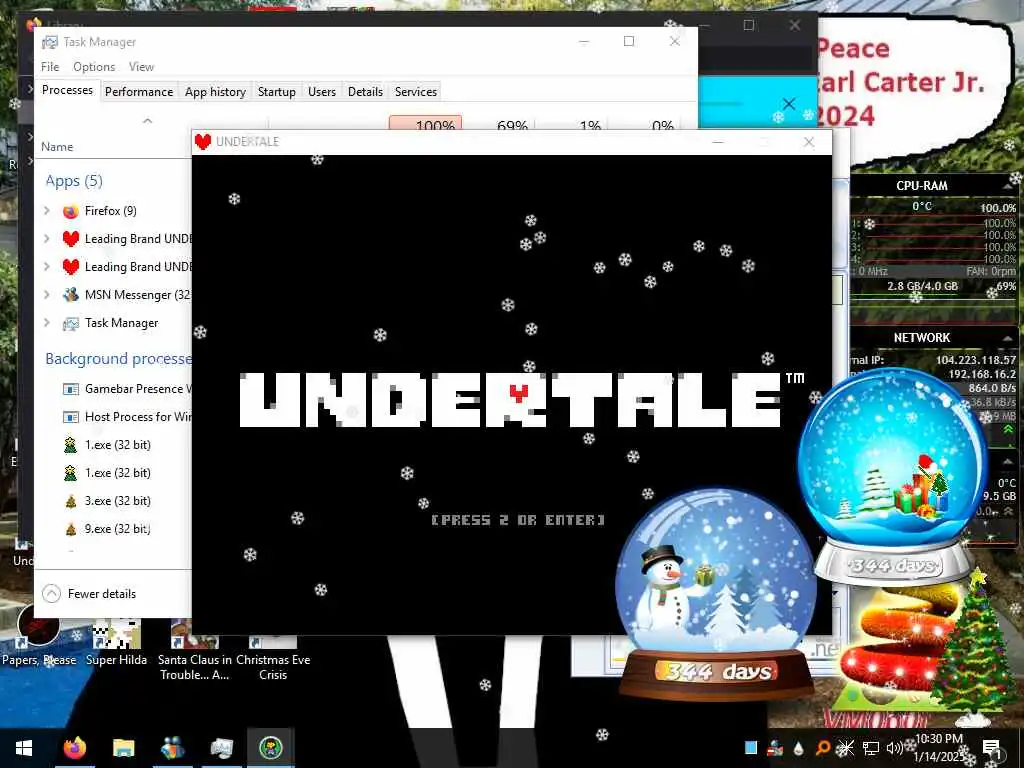Click the 69% memory column header
This screenshot has height=768, width=1024.
[512, 124]
